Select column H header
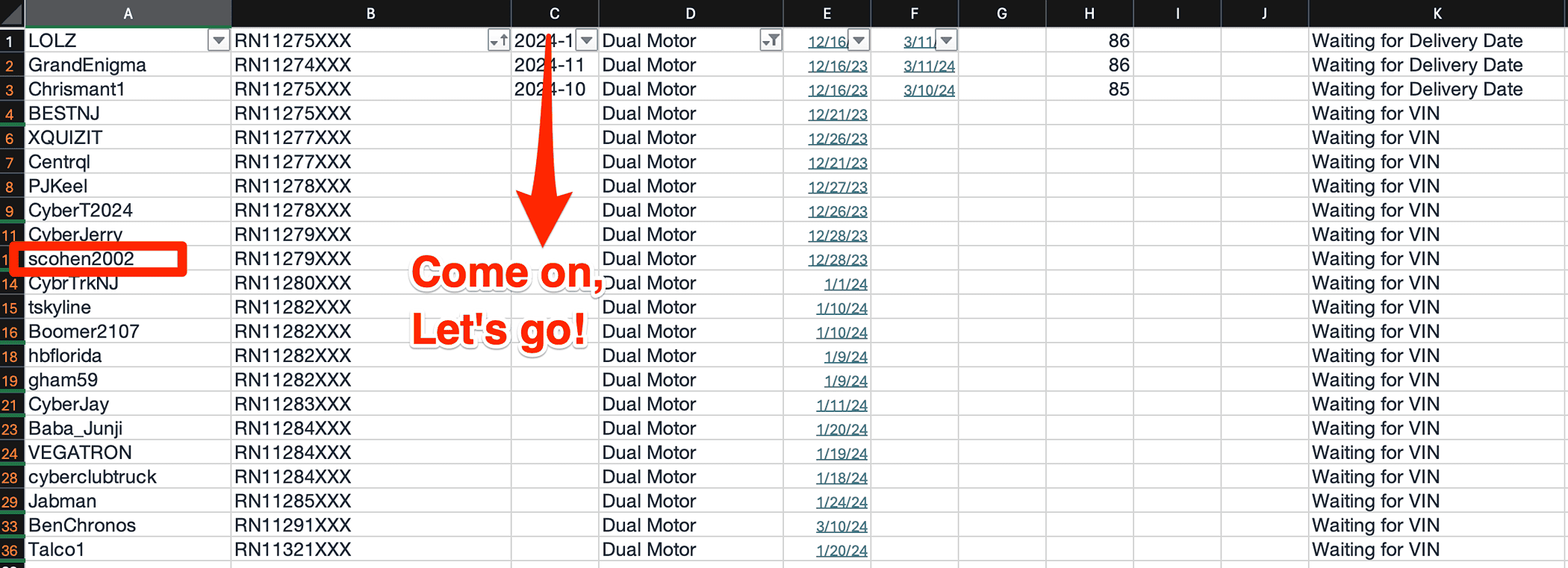The image size is (1568, 568). tap(1089, 13)
